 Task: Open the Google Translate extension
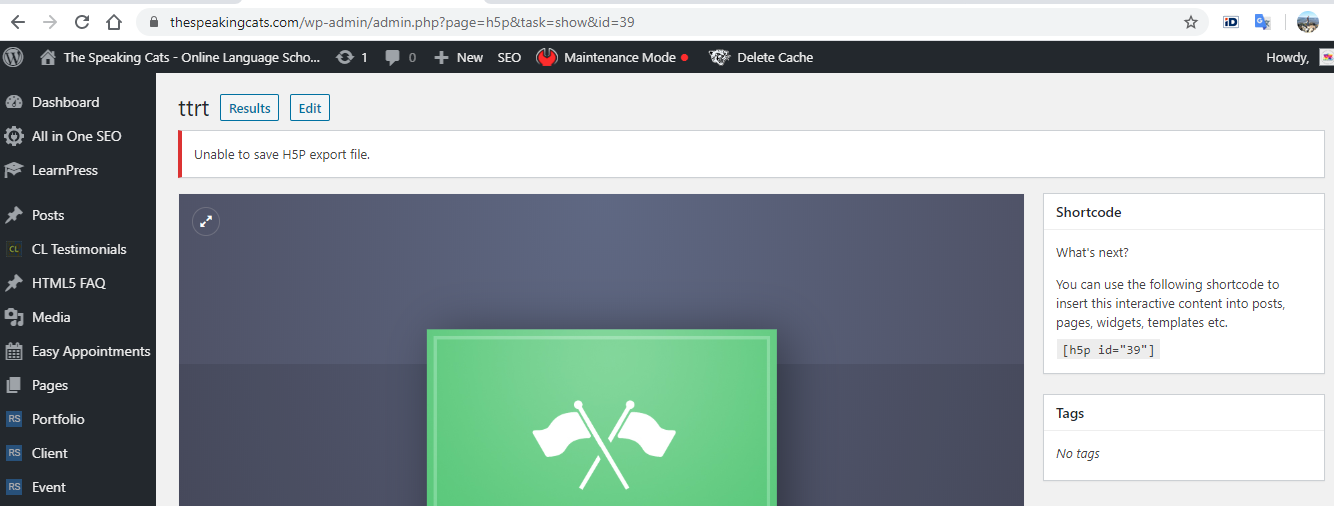(x=1263, y=22)
